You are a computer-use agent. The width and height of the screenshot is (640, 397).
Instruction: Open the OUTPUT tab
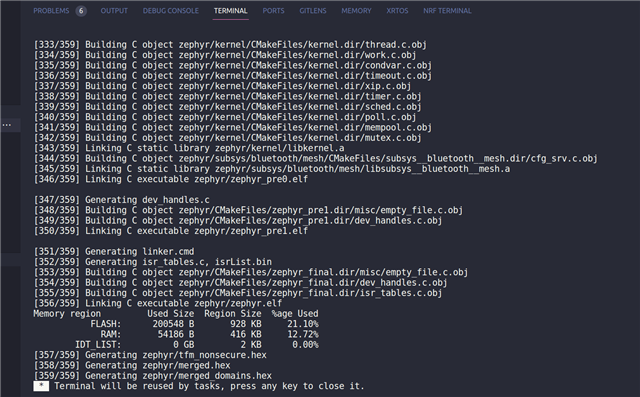(x=114, y=11)
